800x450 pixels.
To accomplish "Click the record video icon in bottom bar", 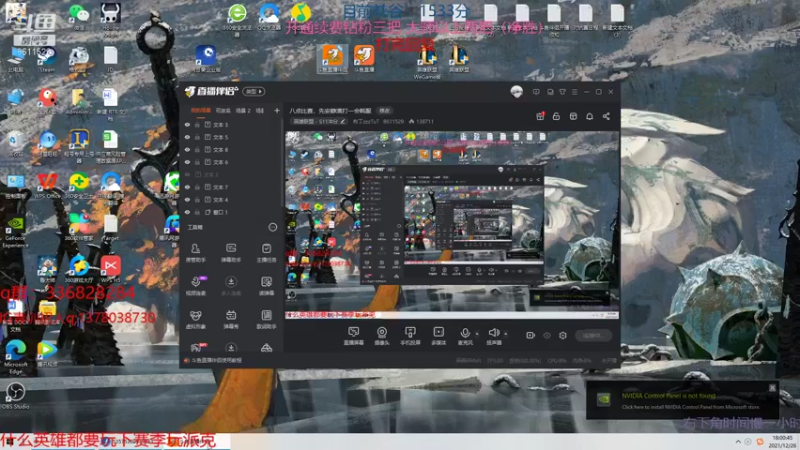I will tap(531, 335).
